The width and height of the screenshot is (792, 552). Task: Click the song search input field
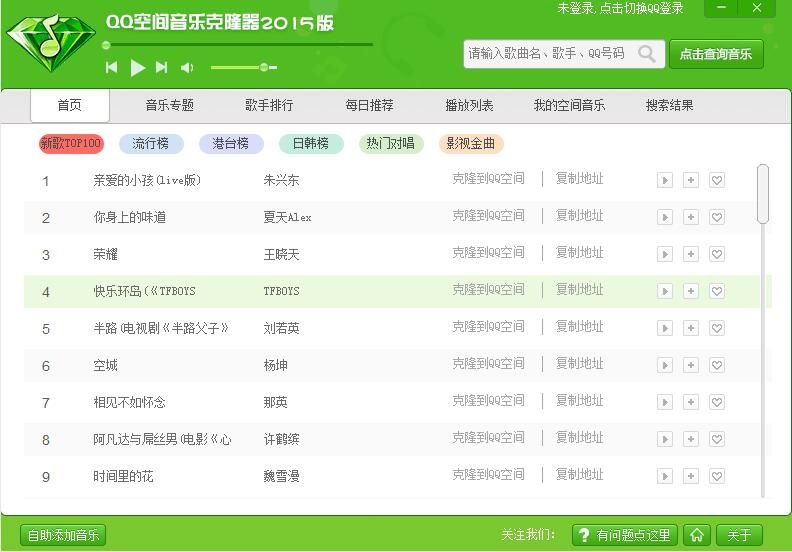(x=548, y=54)
